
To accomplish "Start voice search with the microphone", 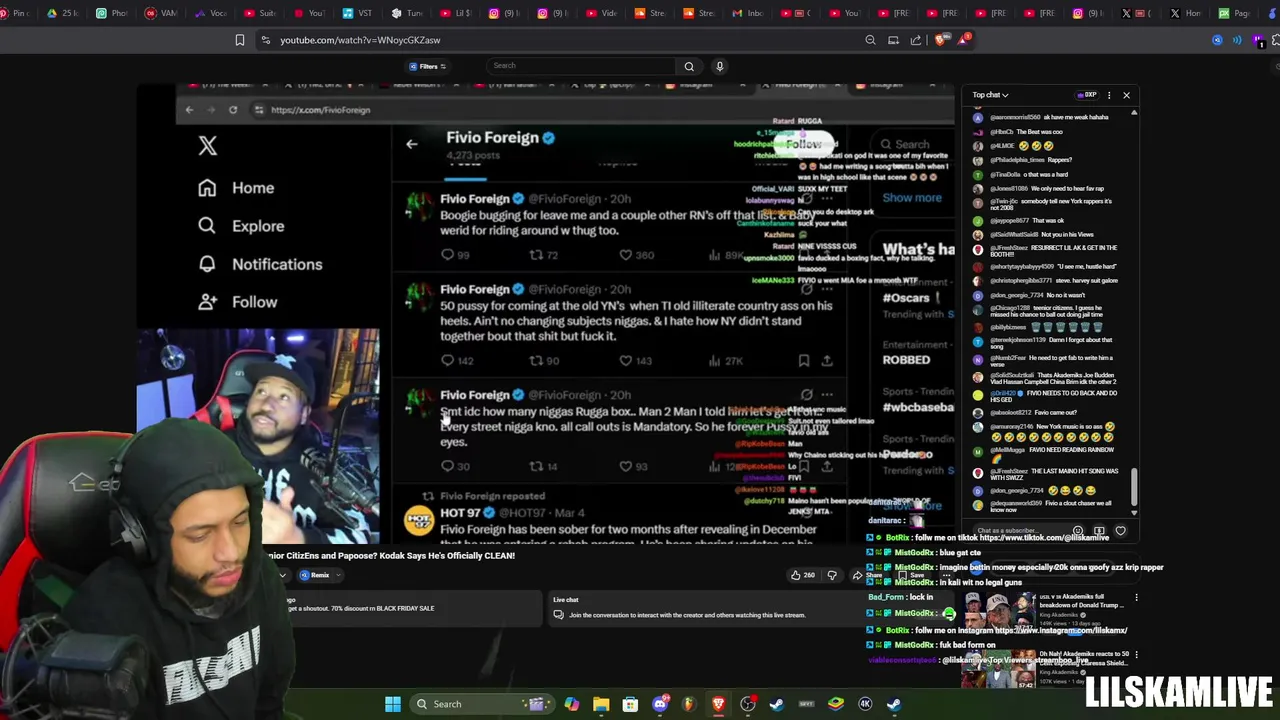I will (719, 66).
